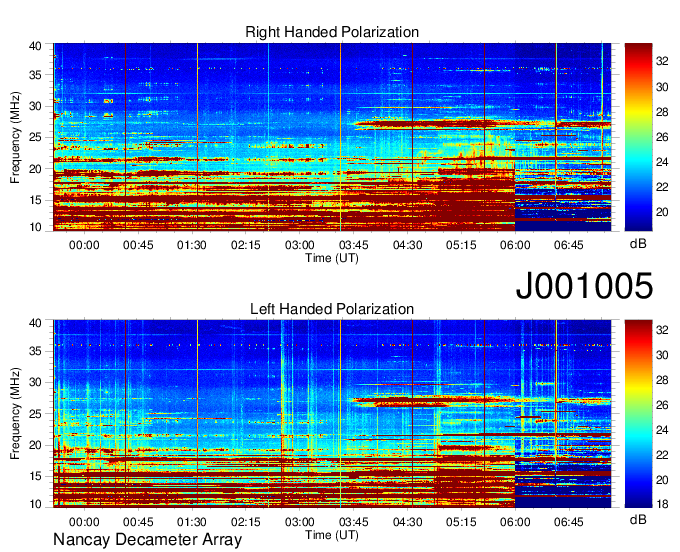The width and height of the screenshot is (680, 552).
Task: Click the "18" label on Left Handed colorbar
Action: pos(662,504)
